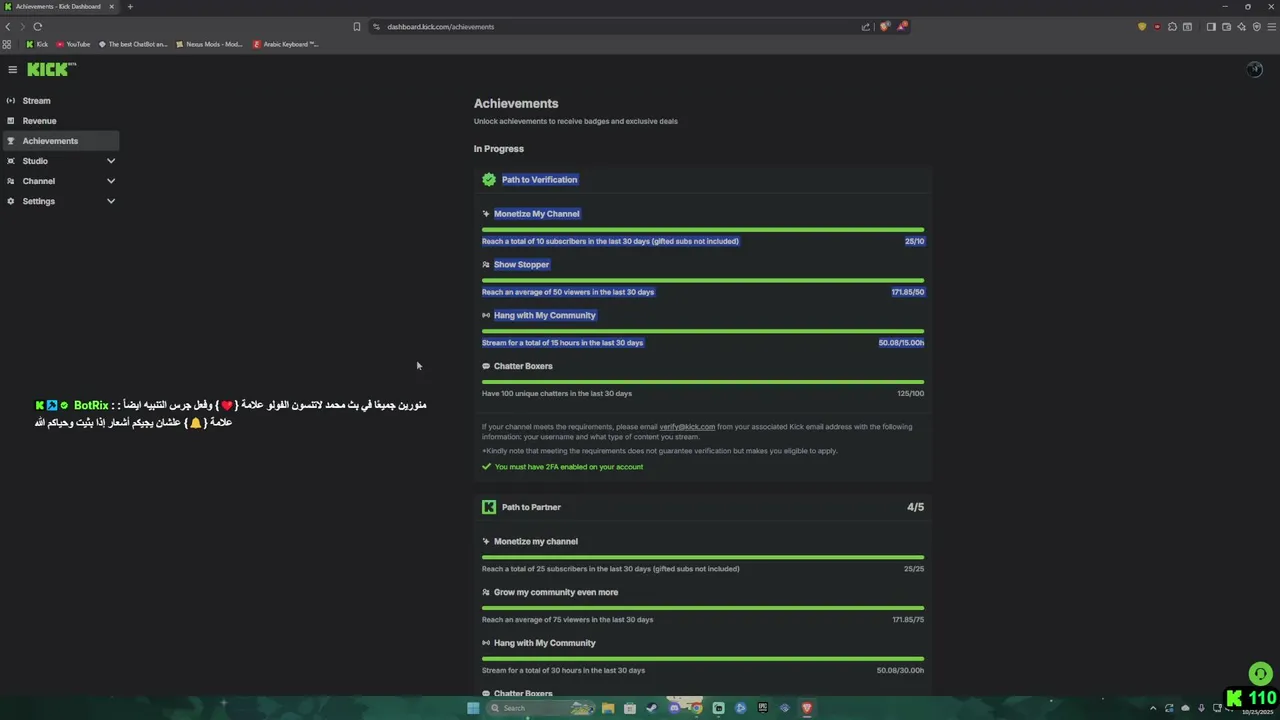
Task: Click the browser back button
Action: click(x=8, y=27)
